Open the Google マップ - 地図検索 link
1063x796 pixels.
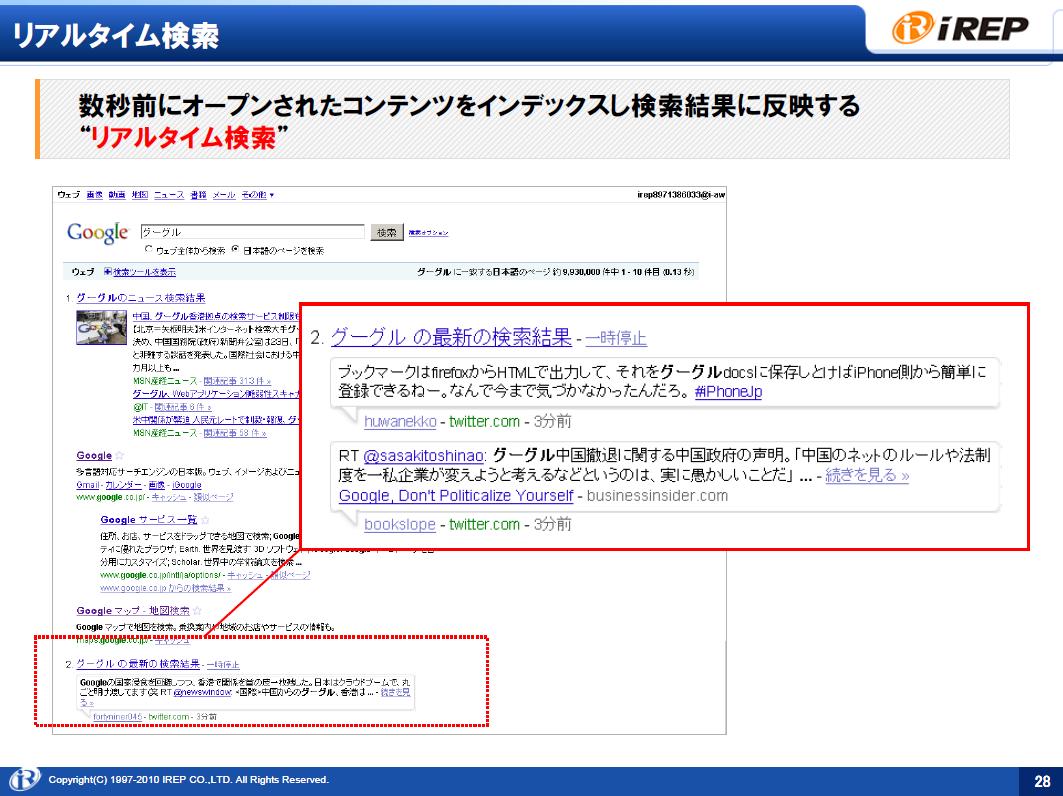point(133,611)
